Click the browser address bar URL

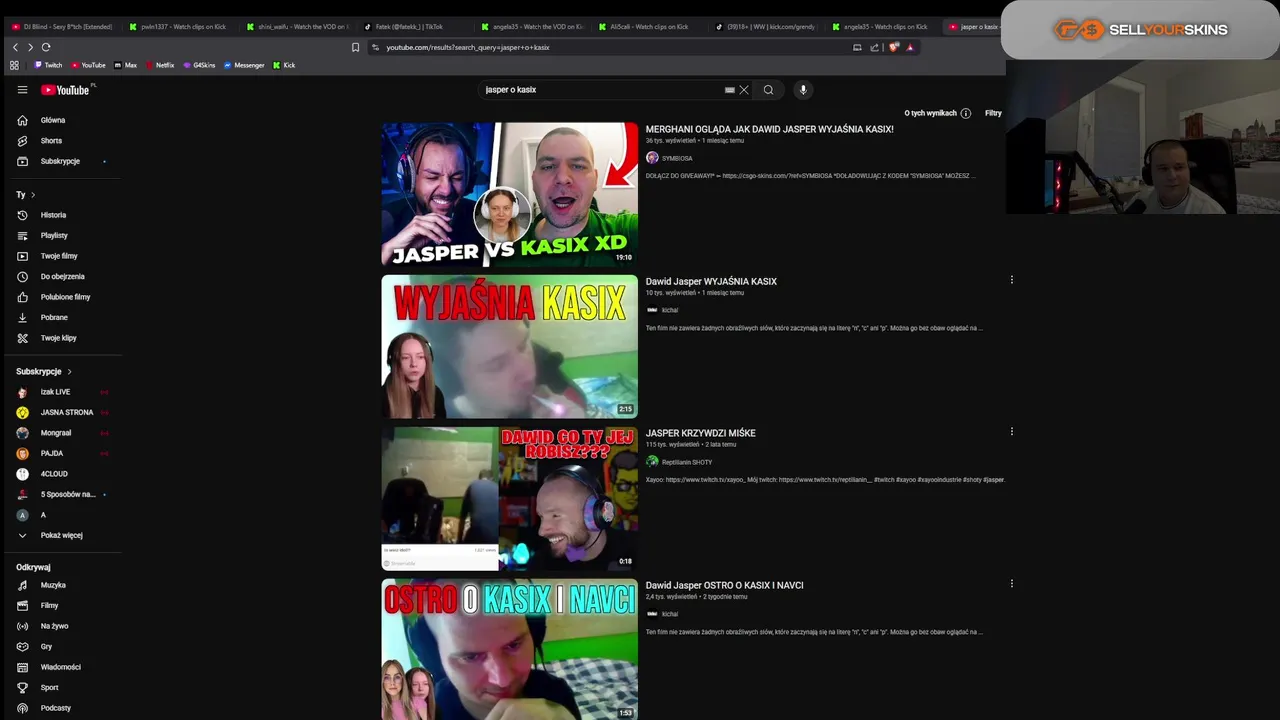(468, 47)
